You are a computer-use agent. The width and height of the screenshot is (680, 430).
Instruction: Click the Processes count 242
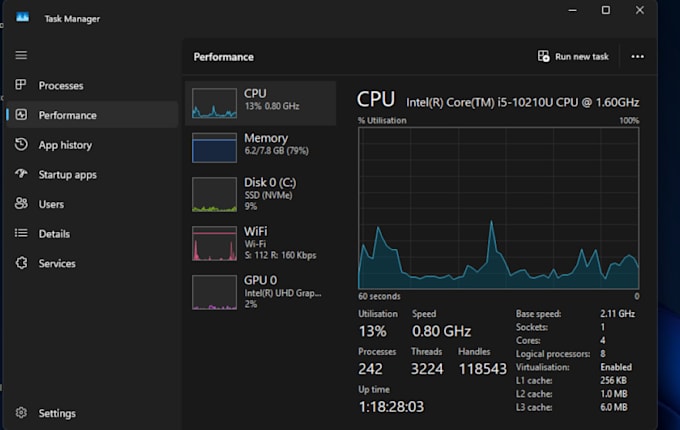coord(370,369)
